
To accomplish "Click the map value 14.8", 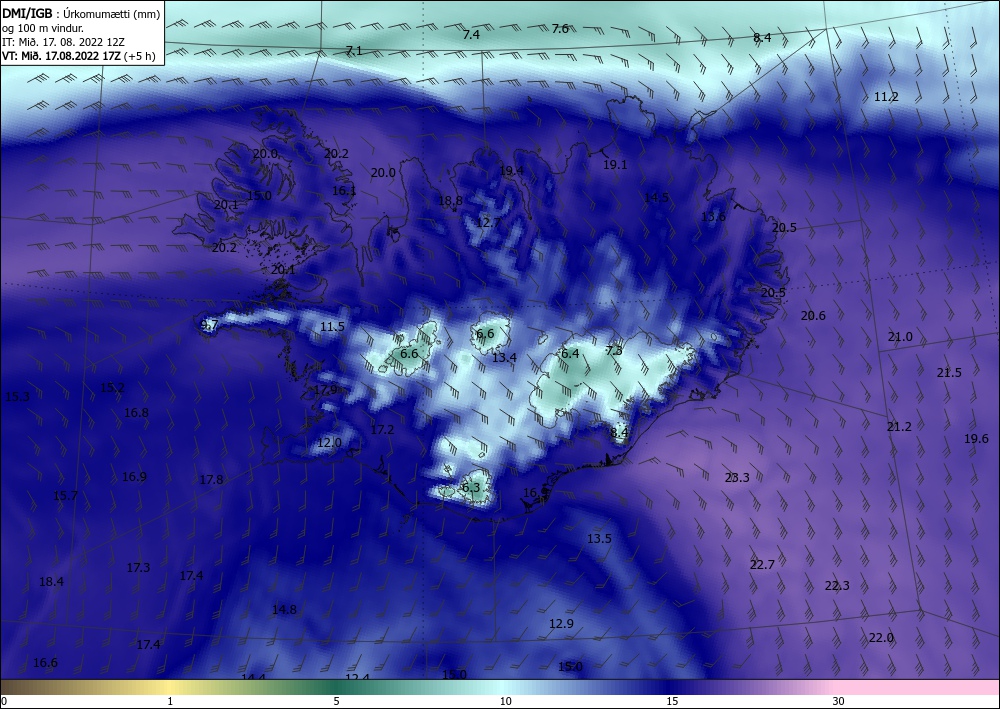I will pyautogui.click(x=284, y=610).
